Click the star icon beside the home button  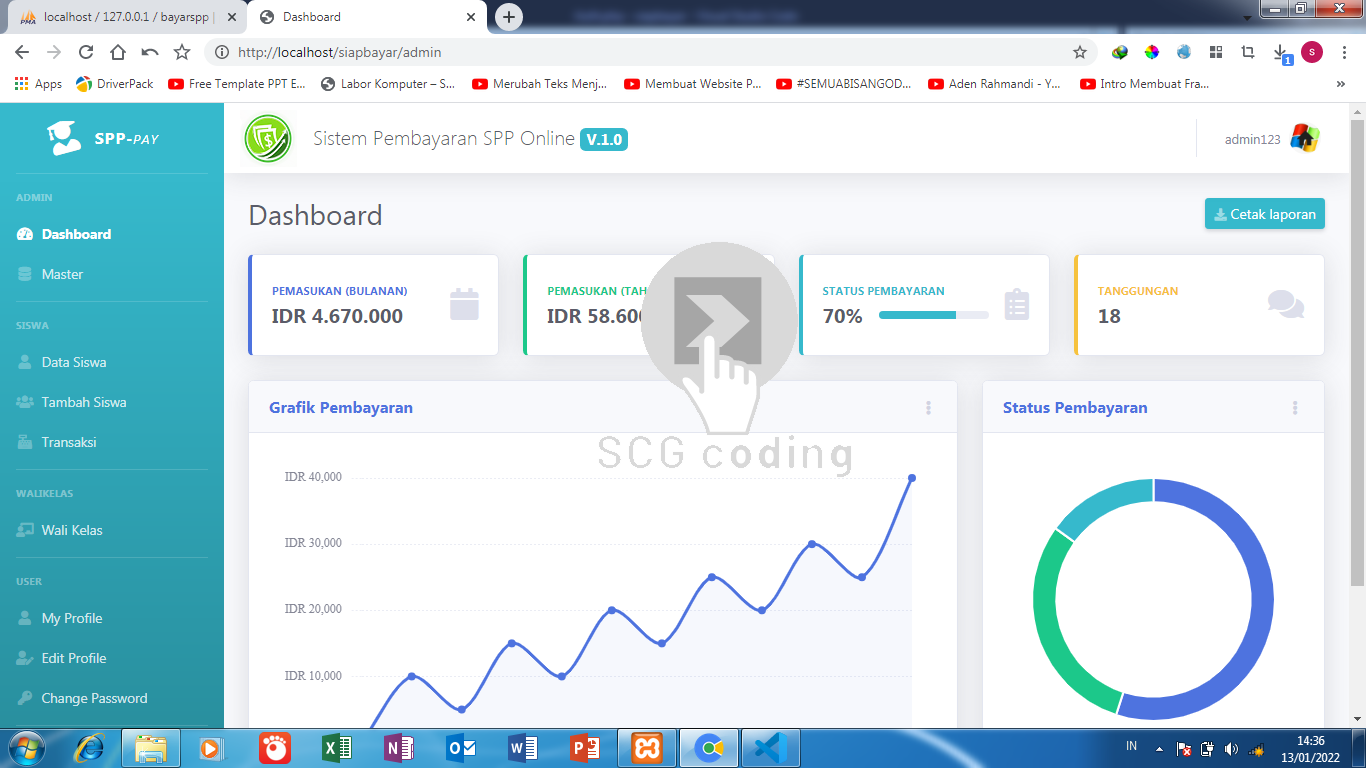182,52
